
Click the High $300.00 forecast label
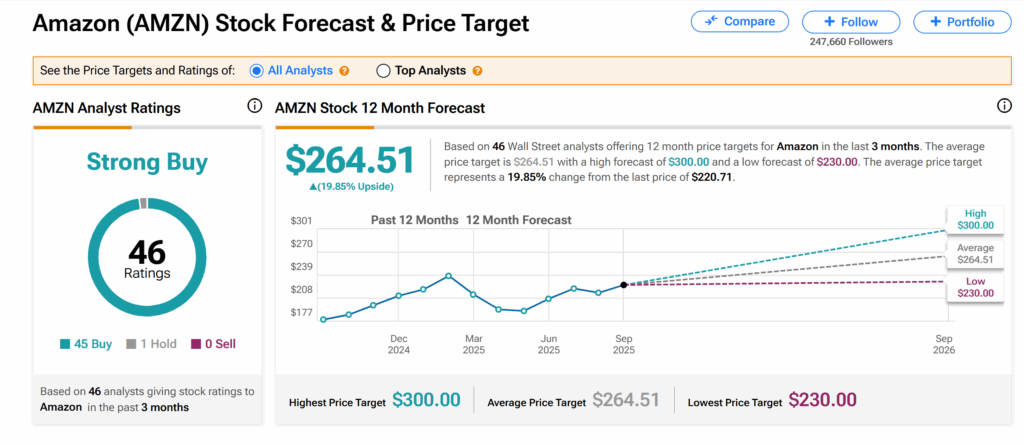click(974, 219)
